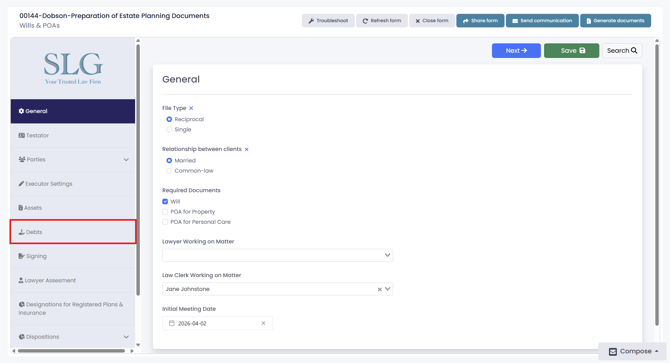
Task: Open Law Clerk Working on Matter dropdown arrow
Action: (388, 289)
